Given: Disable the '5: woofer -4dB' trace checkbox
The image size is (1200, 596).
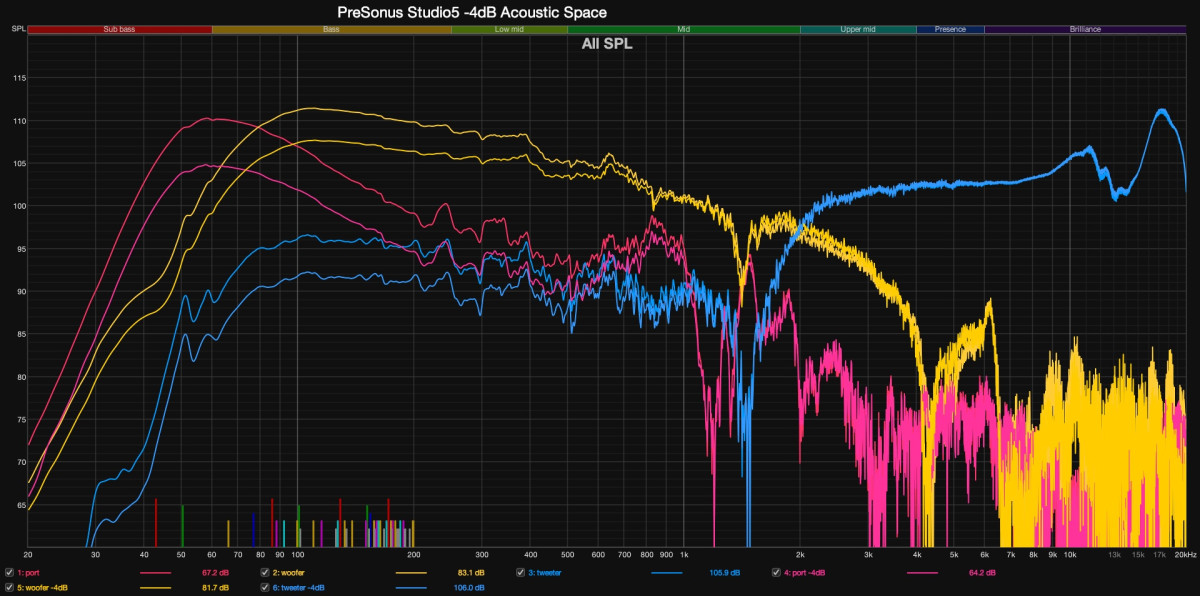Looking at the screenshot, I should coord(9,587).
